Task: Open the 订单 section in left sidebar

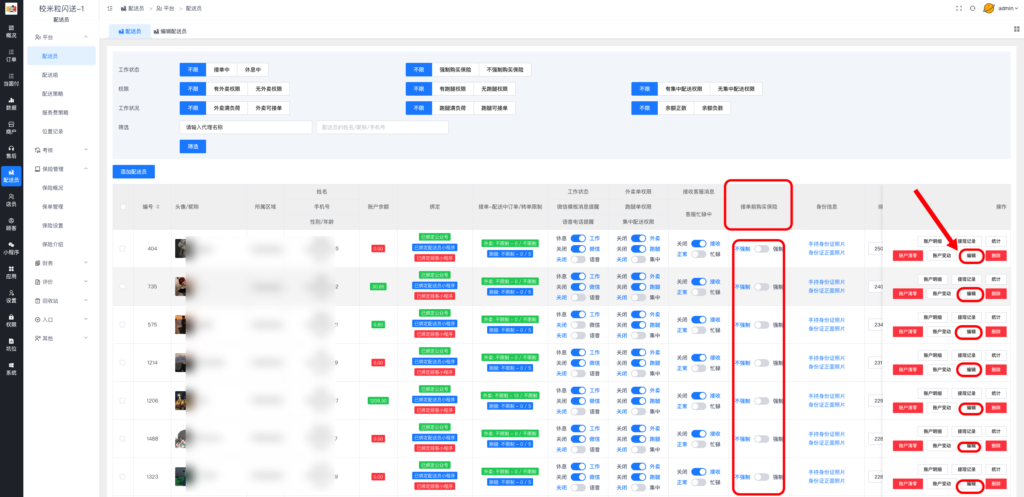Action: pyautogui.click(x=11, y=56)
